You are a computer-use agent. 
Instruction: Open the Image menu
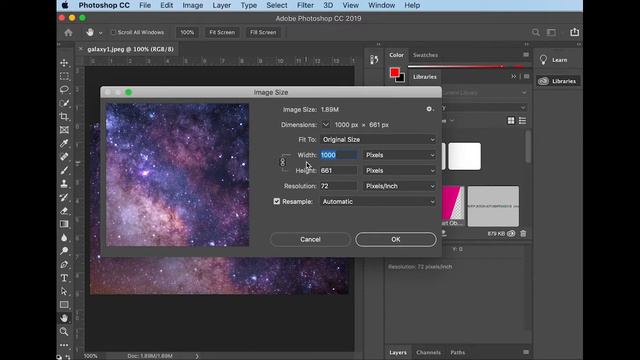pyautogui.click(x=193, y=5)
